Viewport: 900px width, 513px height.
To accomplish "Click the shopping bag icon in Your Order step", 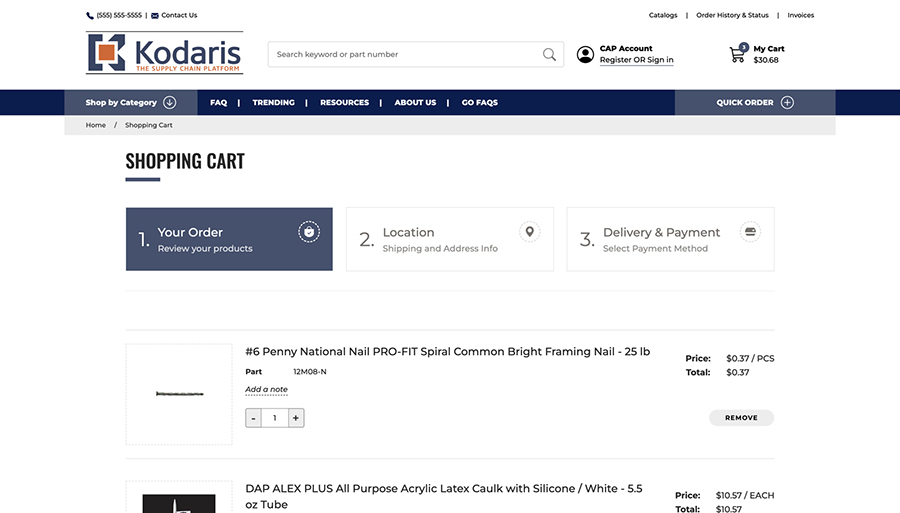I will (x=309, y=232).
